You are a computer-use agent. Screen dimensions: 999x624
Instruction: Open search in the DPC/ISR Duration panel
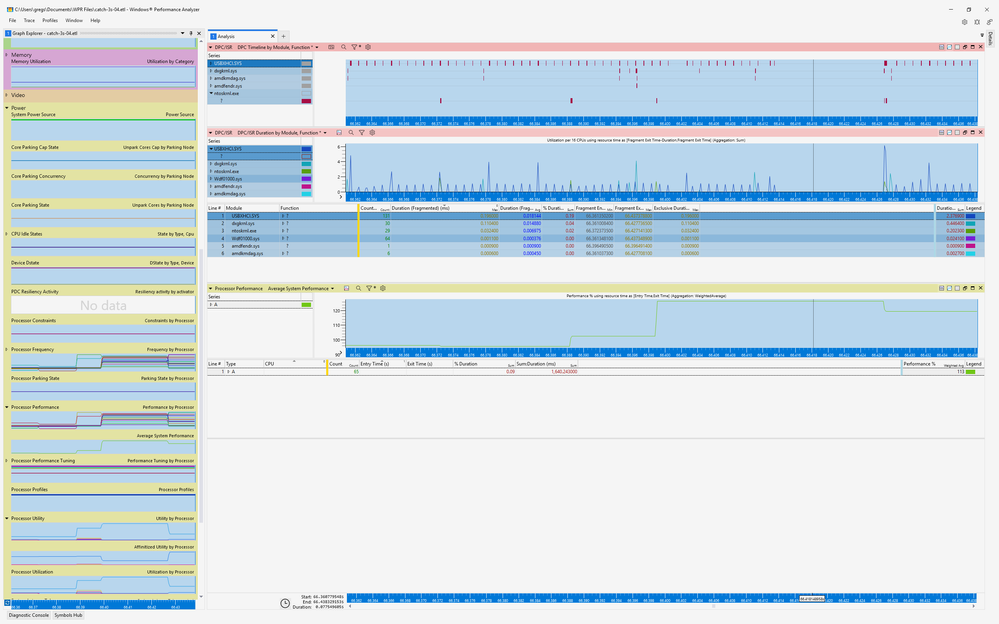pyautogui.click(x=350, y=133)
